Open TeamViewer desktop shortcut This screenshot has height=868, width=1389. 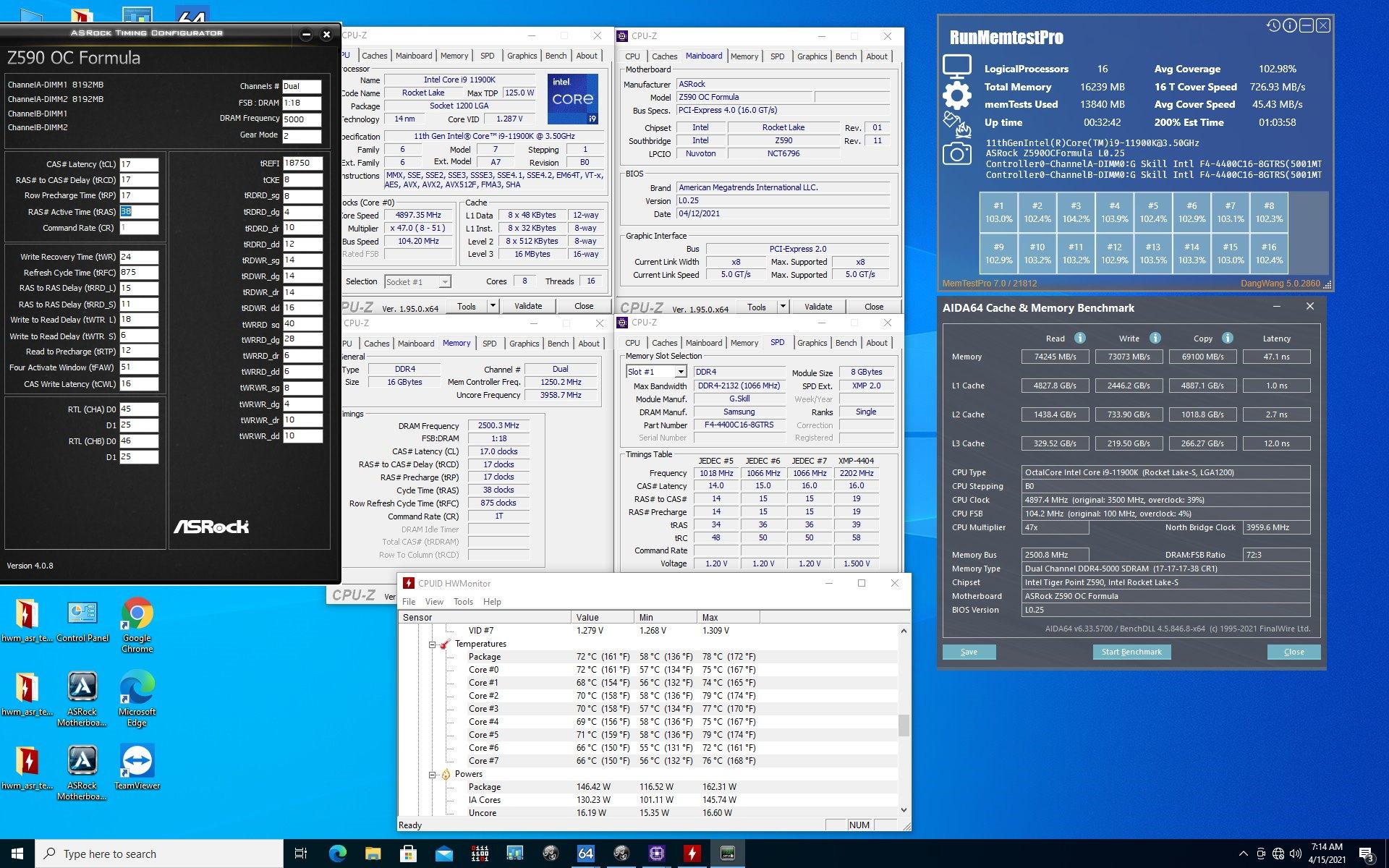[x=137, y=767]
